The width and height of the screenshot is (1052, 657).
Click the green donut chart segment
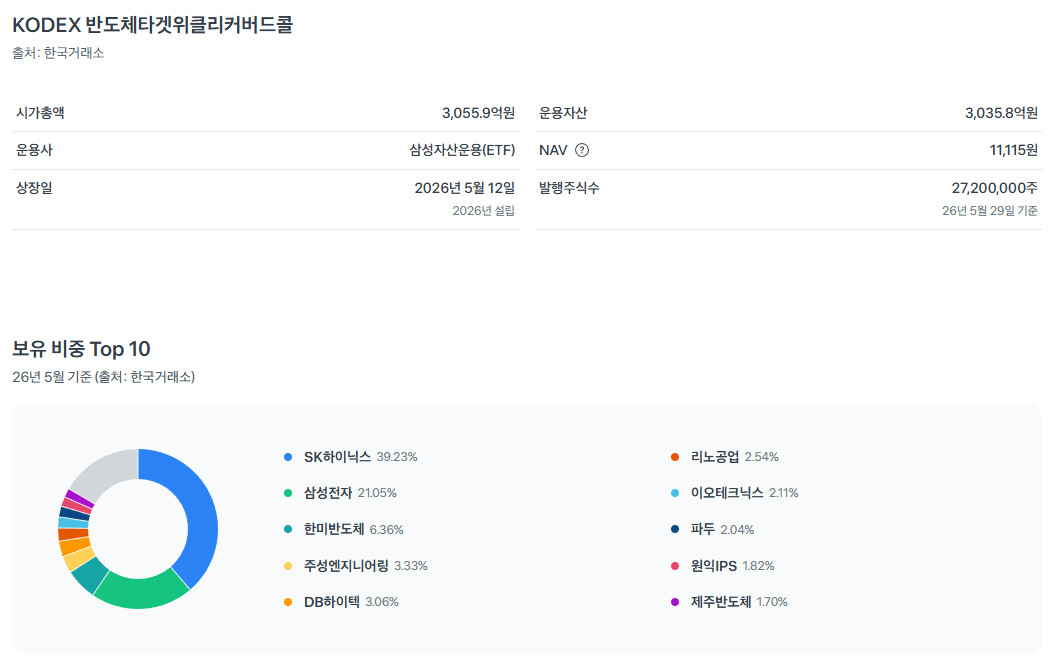(x=142, y=591)
